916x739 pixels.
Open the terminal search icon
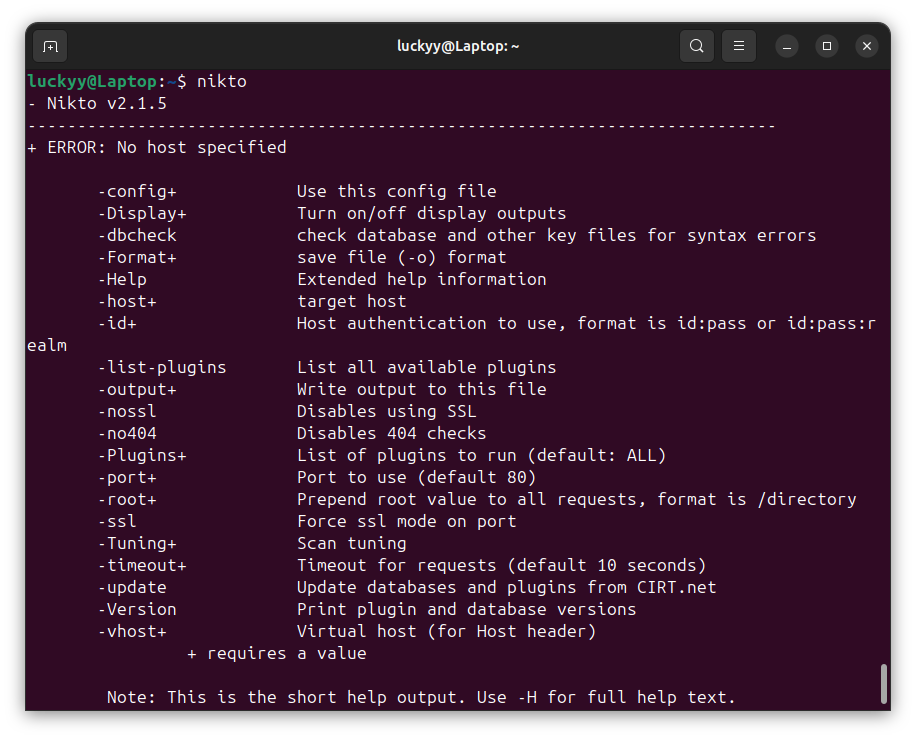pyautogui.click(x=697, y=46)
